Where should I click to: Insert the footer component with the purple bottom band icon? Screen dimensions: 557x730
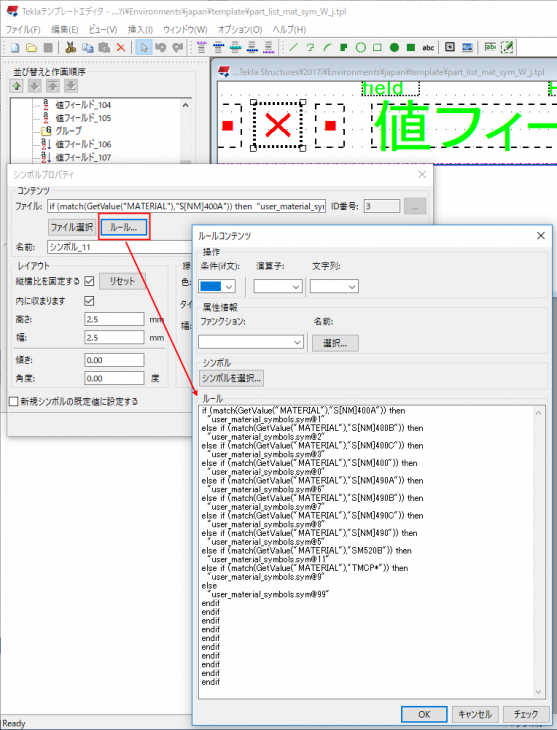tap(269, 47)
